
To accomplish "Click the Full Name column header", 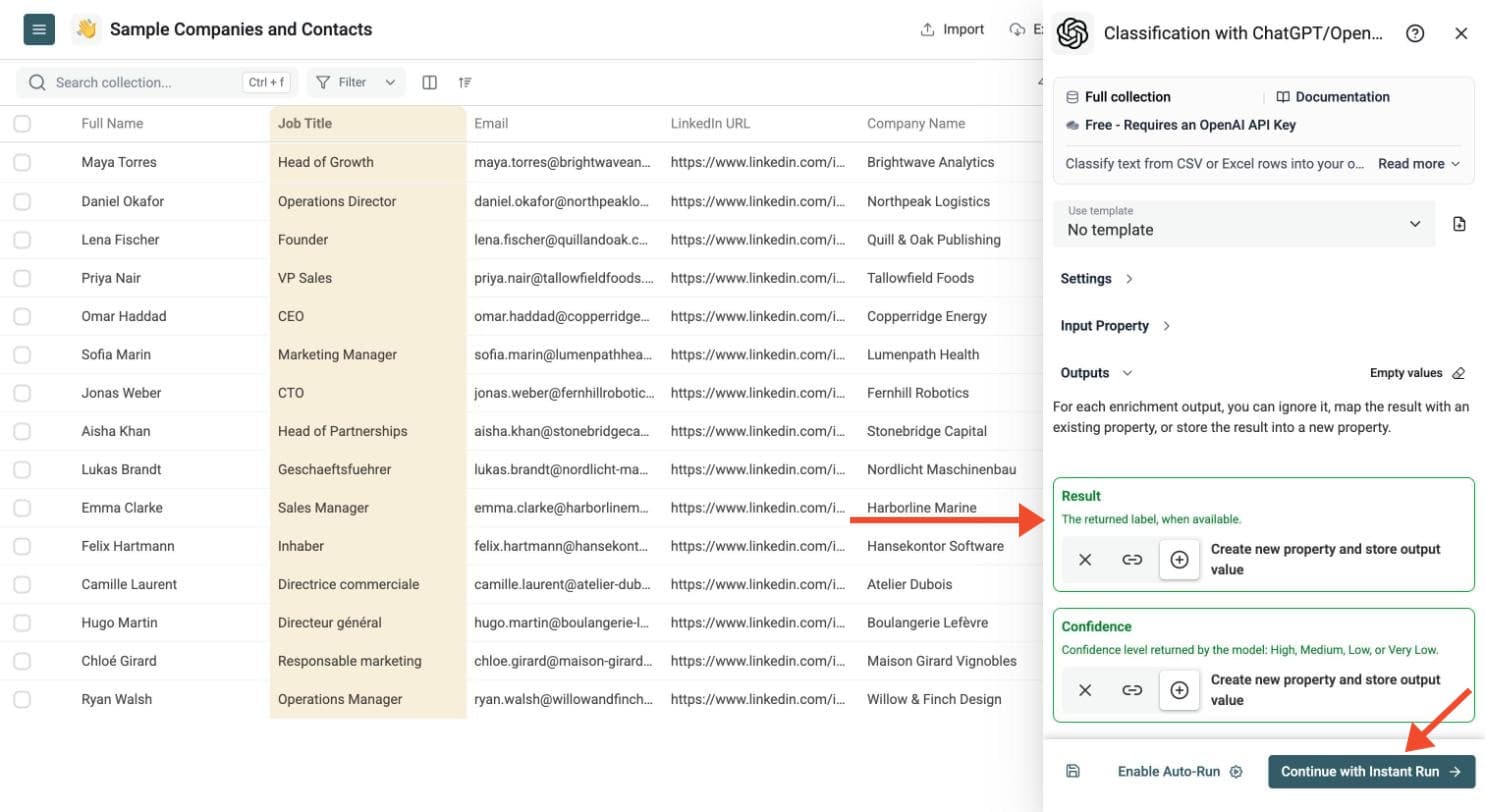I will tap(112, 124).
